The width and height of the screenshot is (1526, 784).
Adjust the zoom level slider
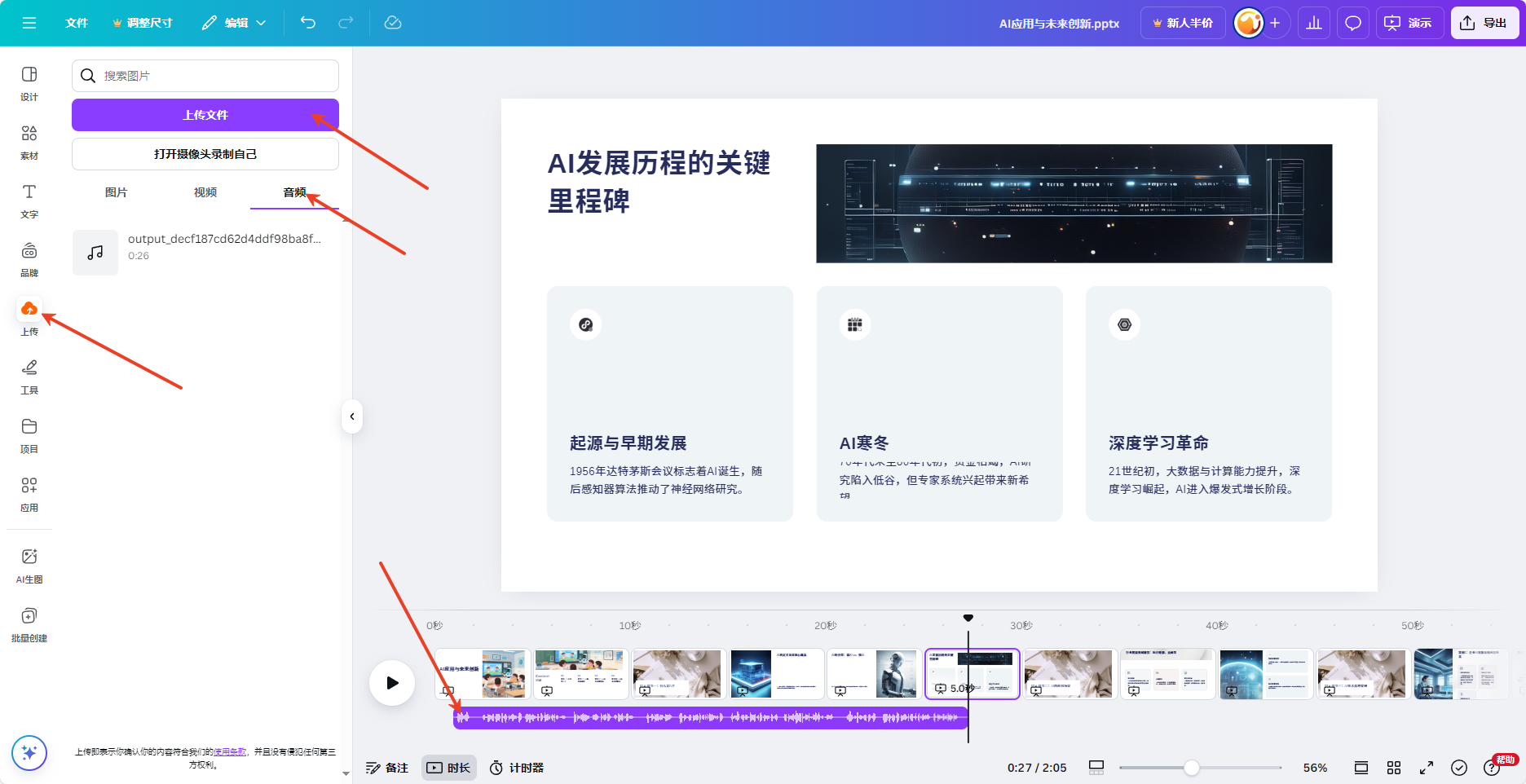1193,767
